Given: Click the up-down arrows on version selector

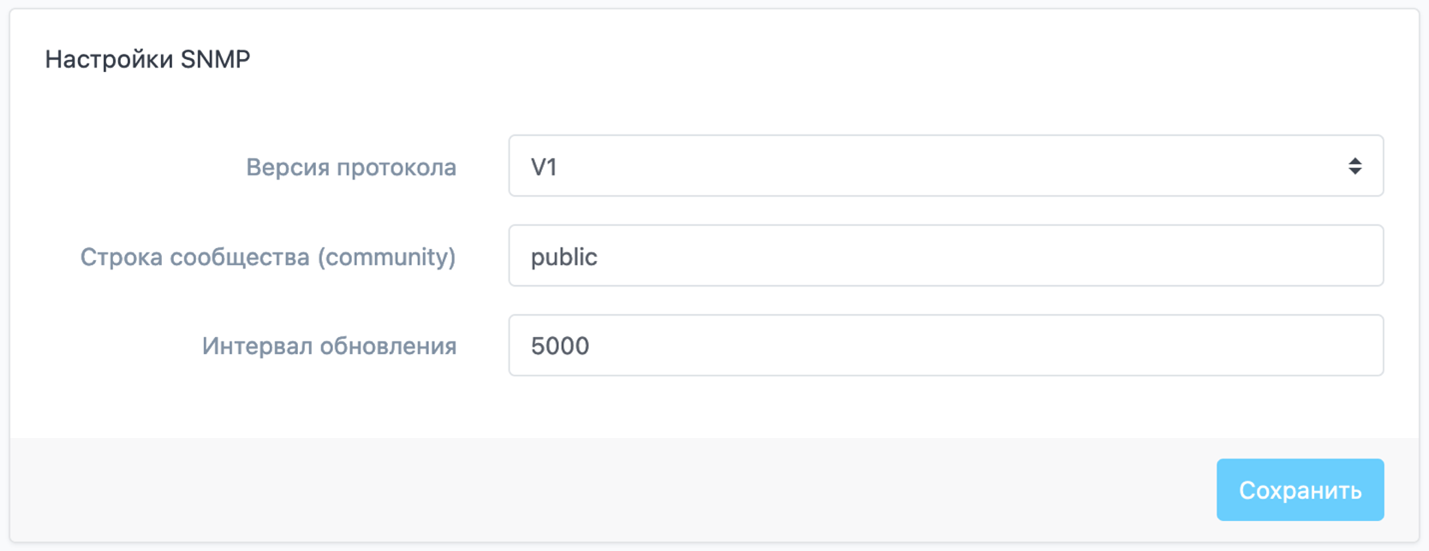Looking at the screenshot, I should pyautogui.click(x=1354, y=166).
